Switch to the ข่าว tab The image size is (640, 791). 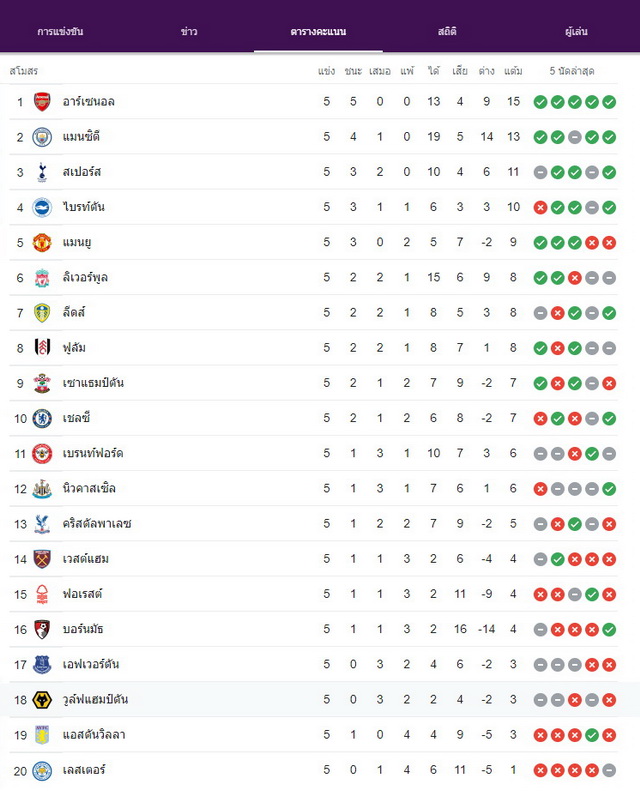pyautogui.click(x=189, y=31)
